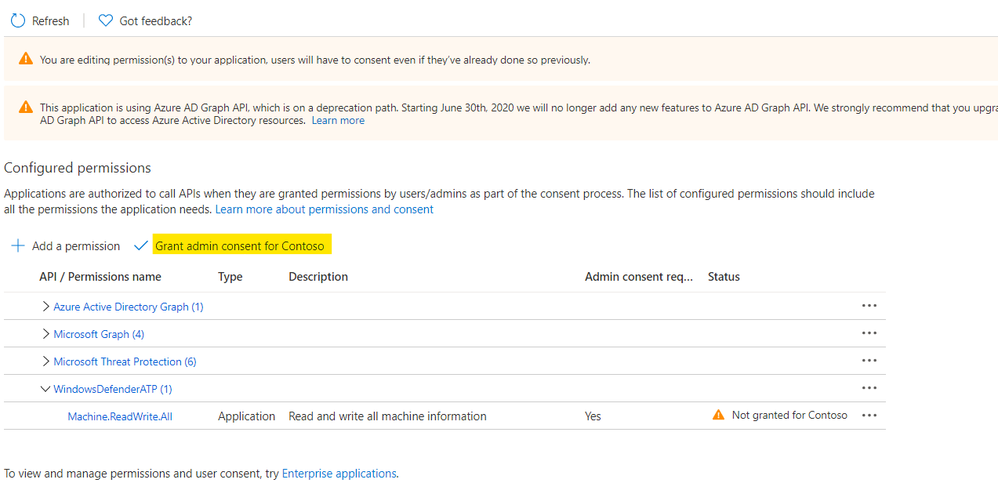Click the plus icon for Add a permission
The image size is (998, 487).
tap(17, 246)
